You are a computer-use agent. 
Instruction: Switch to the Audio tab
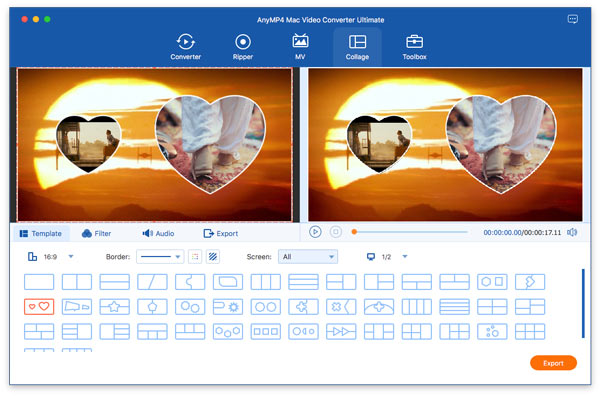point(158,233)
